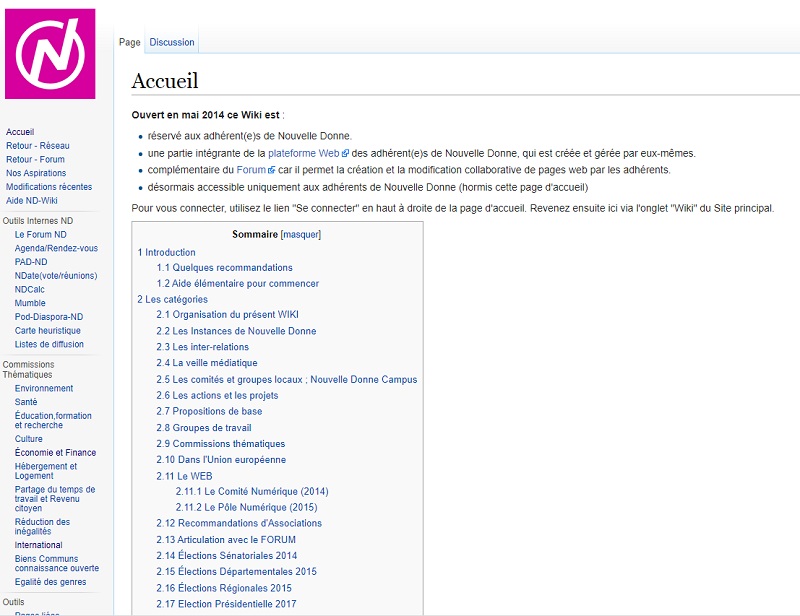This screenshot has width=800, height=616.
Task: Jump to '2.9 Commissions thématiques' section
Action: (221, 444)
